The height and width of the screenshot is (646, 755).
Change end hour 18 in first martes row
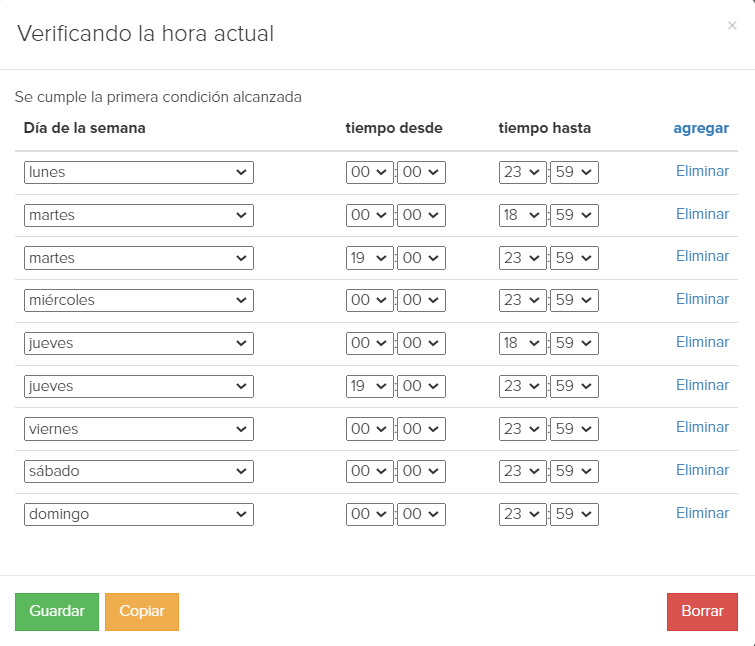click(x=522, y=215)
